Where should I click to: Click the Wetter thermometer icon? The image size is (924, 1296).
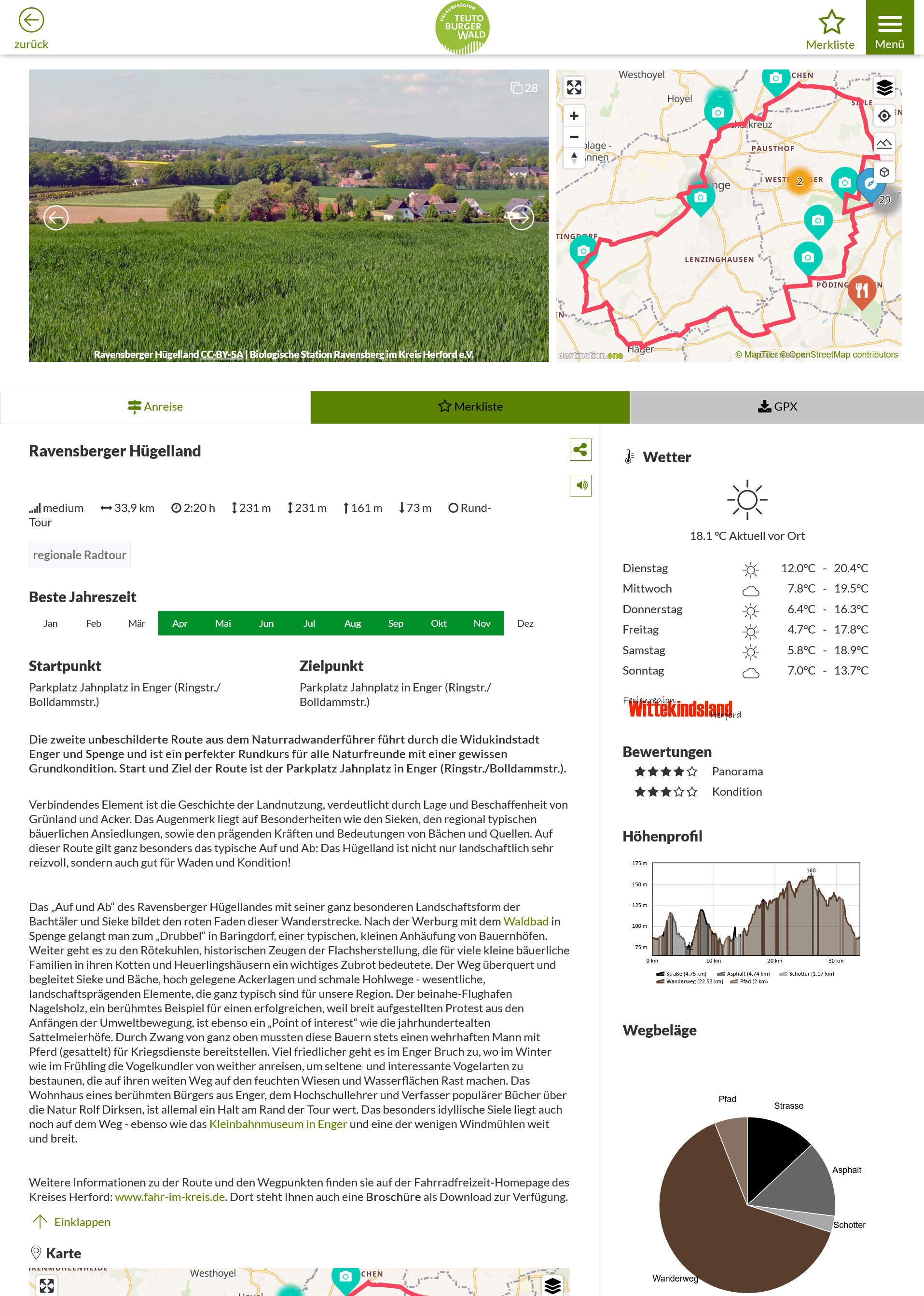[629, 457]
